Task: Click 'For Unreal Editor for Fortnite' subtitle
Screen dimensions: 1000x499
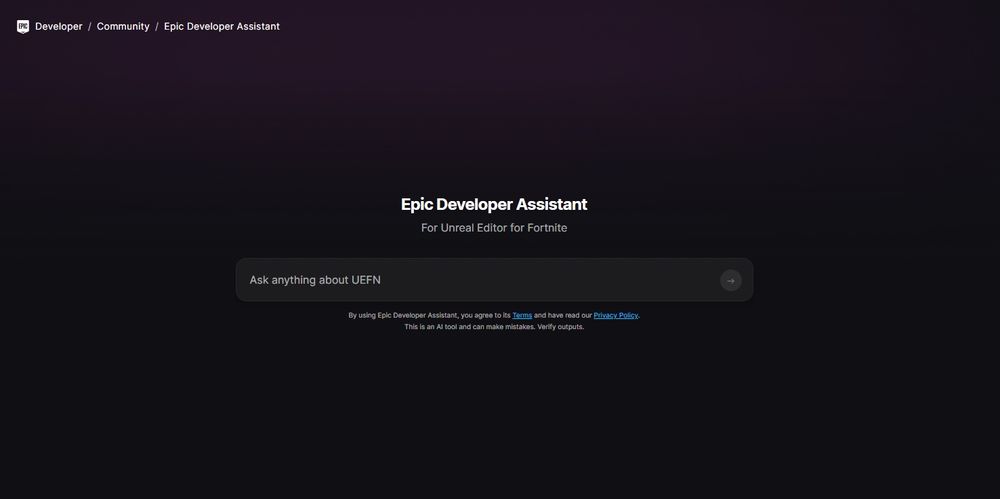Action: [494, 228]
